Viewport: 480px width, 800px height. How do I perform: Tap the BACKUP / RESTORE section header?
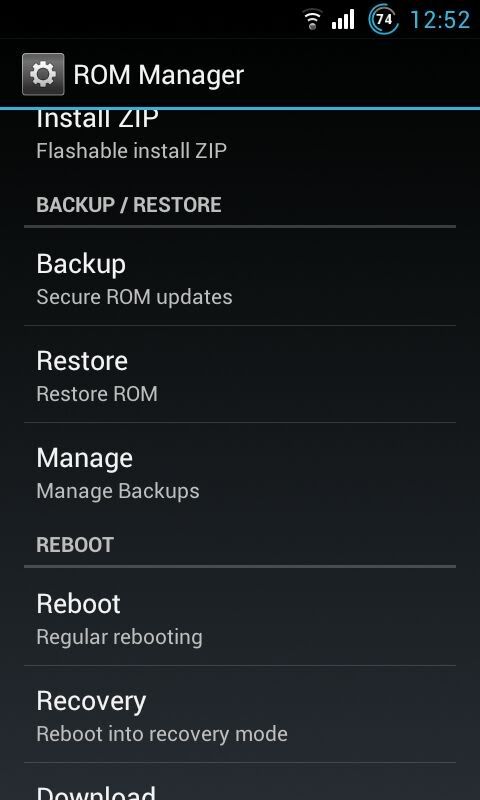129,205
